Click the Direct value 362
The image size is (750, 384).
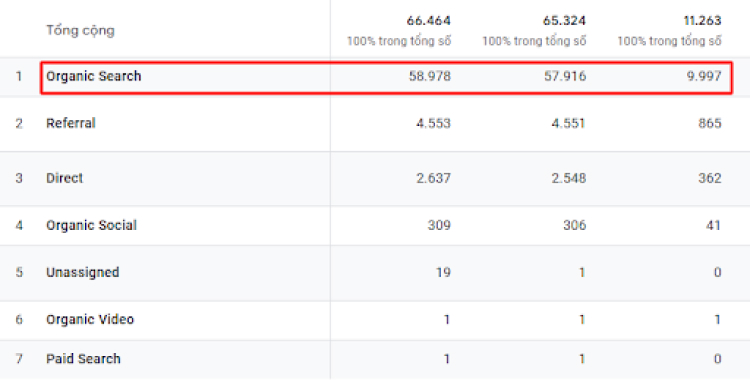tap(709, 178)
